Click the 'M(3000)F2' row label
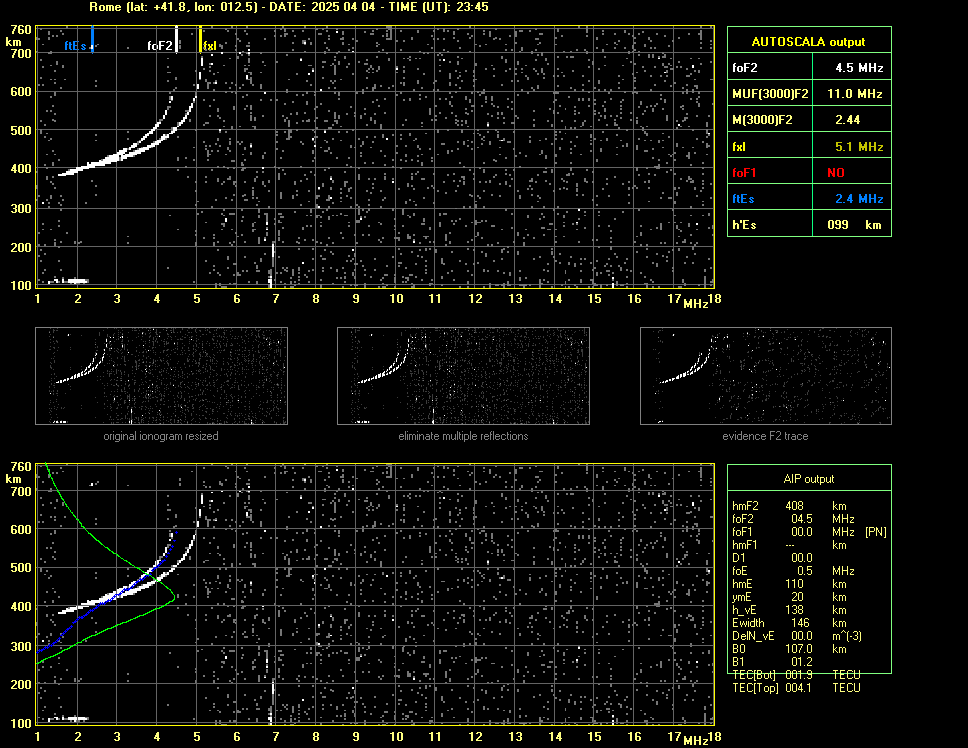Image resolution: width=968 pixels, height=748 pixels. (x=762, y=120)
